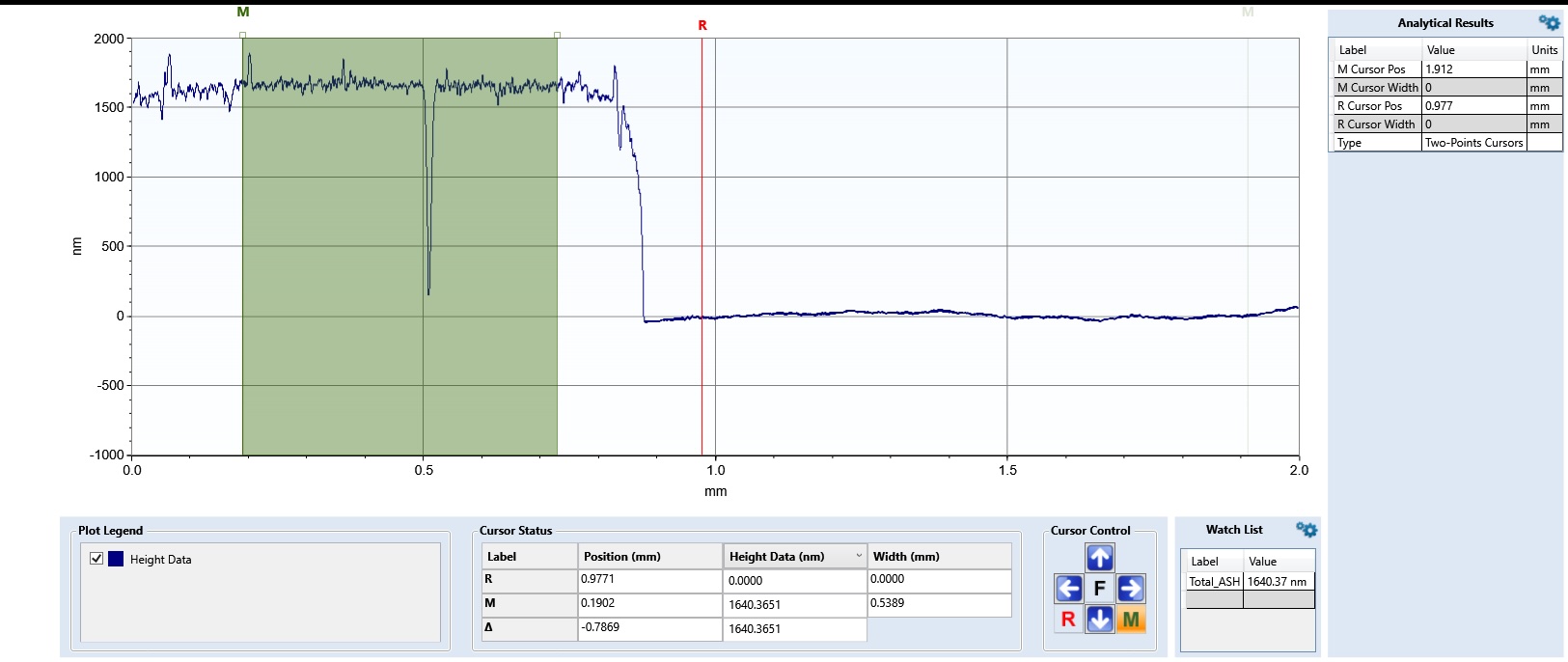Image resolution: width=1568 pixels, height=662 pixels.
Task: Click the M cursor width field 0.5389
Action: coord(938,604)
